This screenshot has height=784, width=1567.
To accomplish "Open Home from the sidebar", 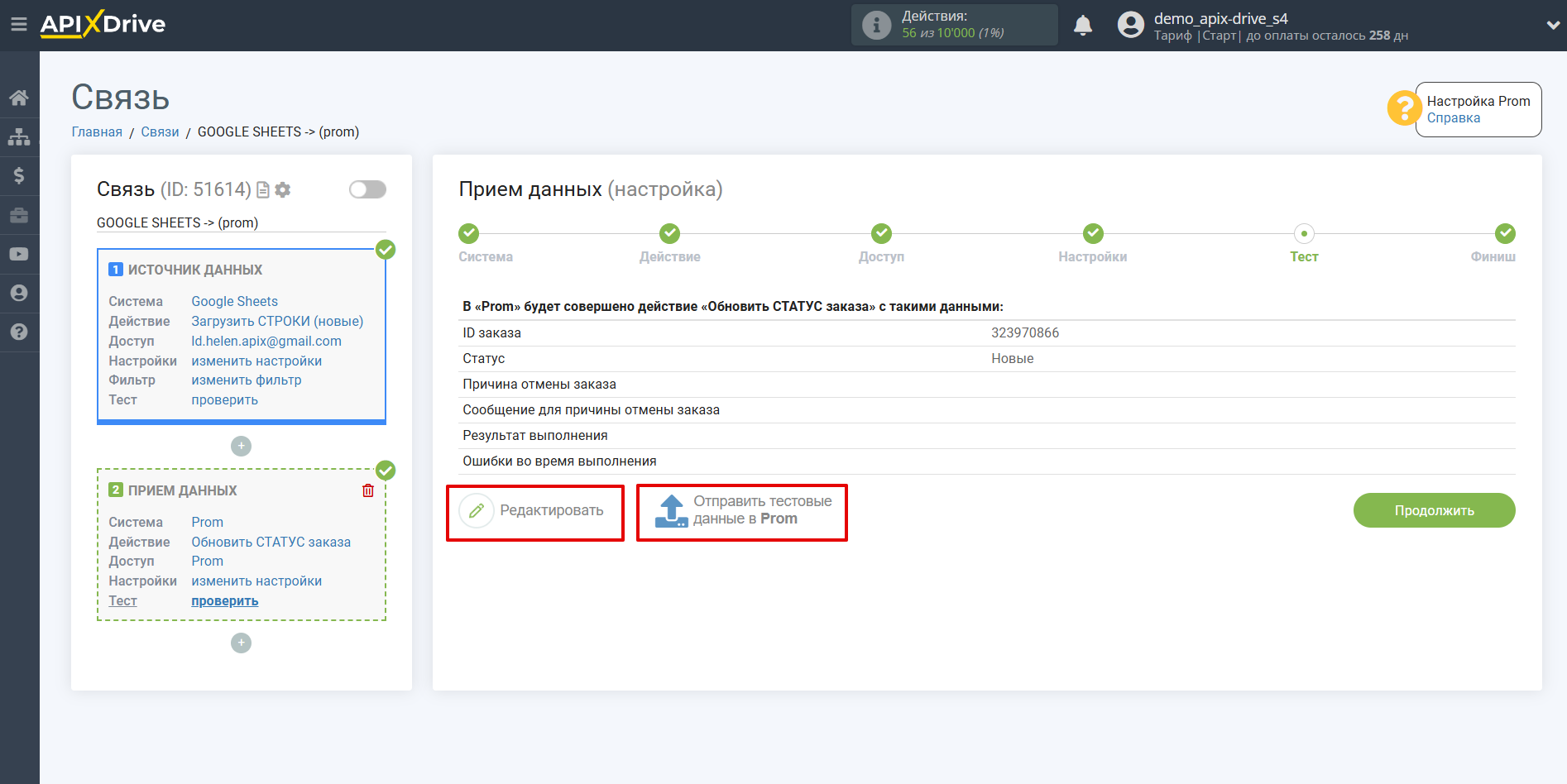I will pos(19,98).
